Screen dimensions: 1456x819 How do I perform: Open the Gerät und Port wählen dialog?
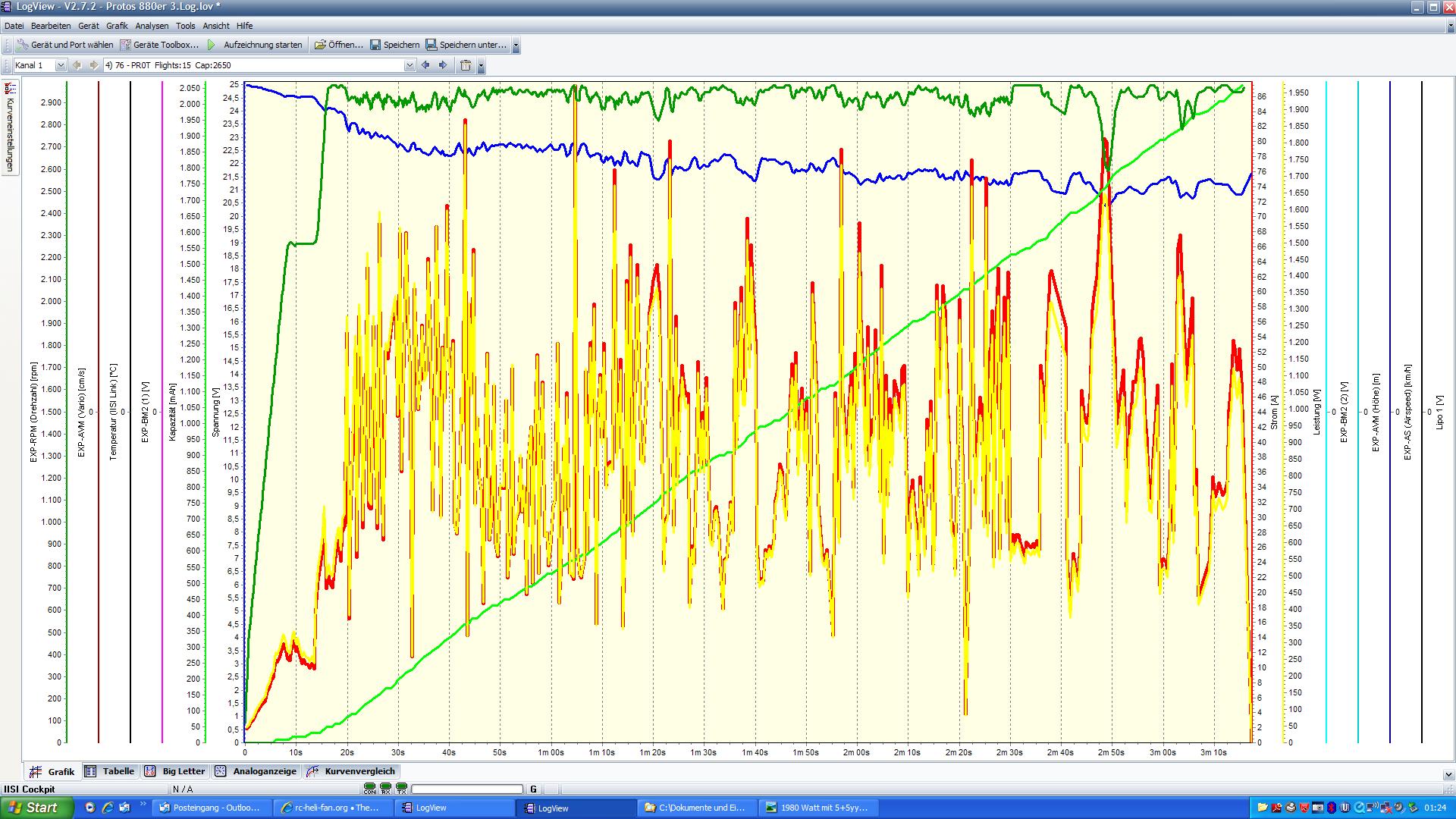pyautogui.click(x=65, y=45)
